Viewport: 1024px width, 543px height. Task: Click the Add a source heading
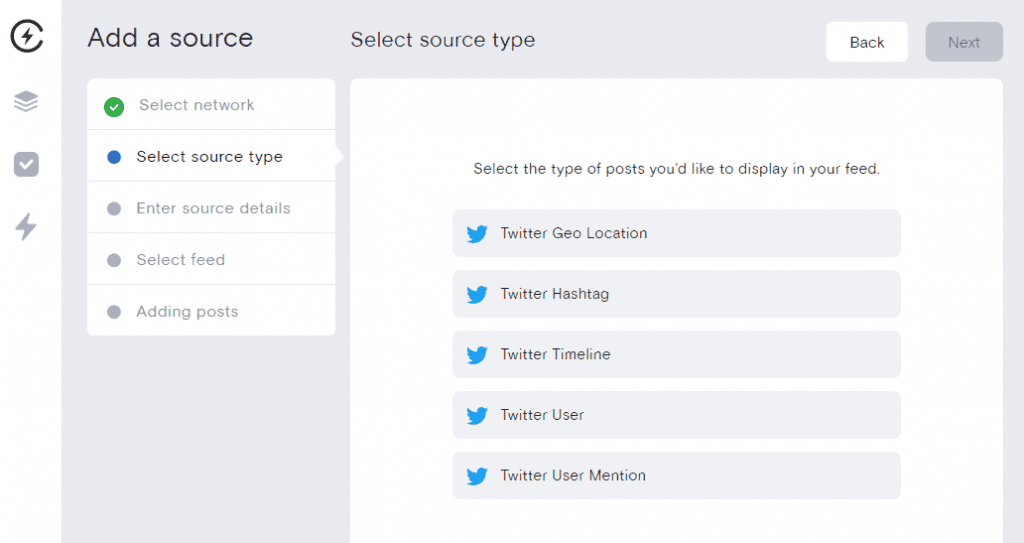170,38
